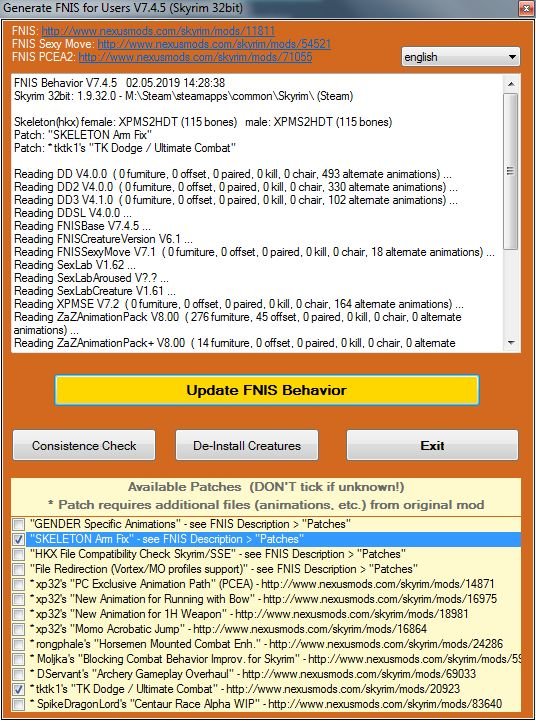Click log line "Reading FNISBase V7.4.5"
Screen dimensions: 536x721
pyautogui.click(x=82, y=226)
